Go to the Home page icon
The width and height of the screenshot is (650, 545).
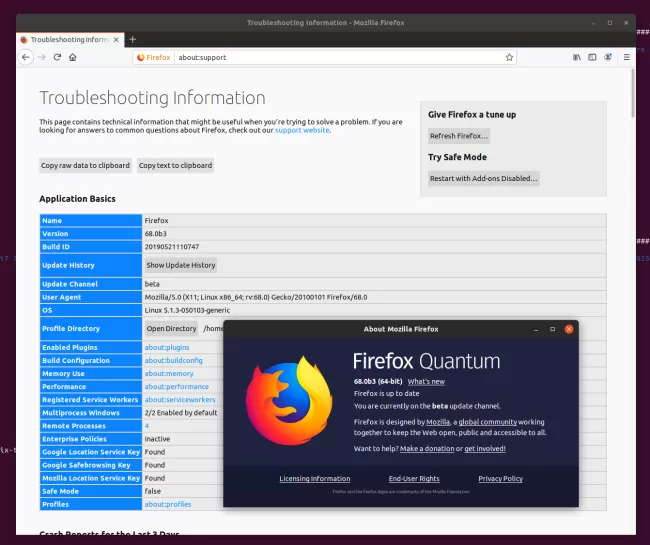73,57
